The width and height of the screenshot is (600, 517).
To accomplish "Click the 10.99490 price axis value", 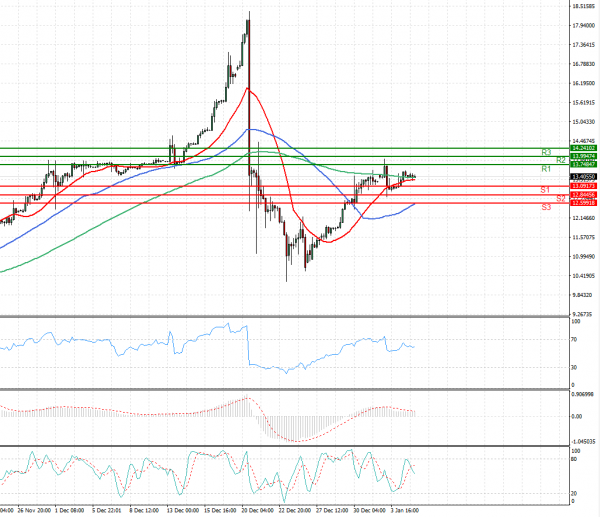I will [x=584, y=256].
